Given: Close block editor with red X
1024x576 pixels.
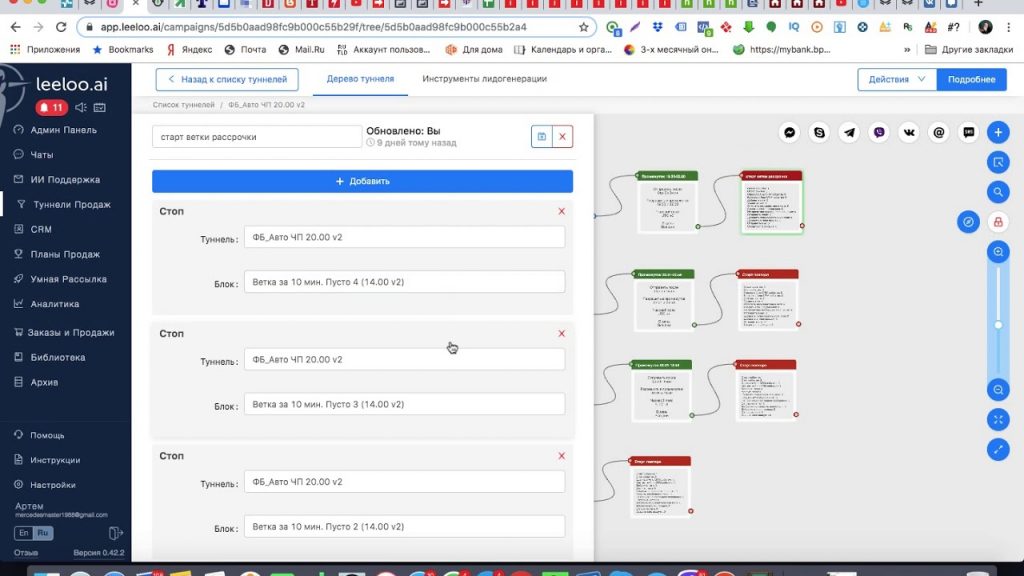Looking at the screenshot, I should click(562, 136).
